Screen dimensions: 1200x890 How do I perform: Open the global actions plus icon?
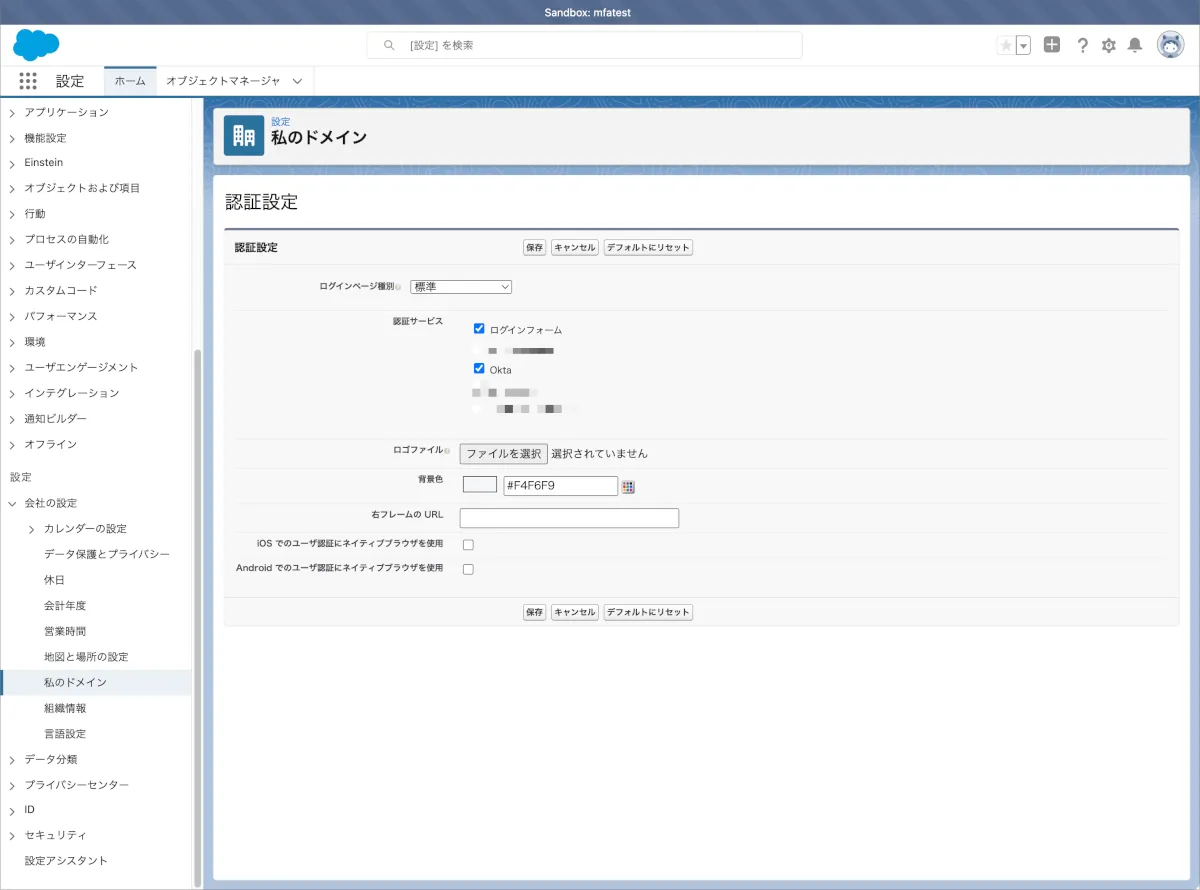[x=1051, y=45]
